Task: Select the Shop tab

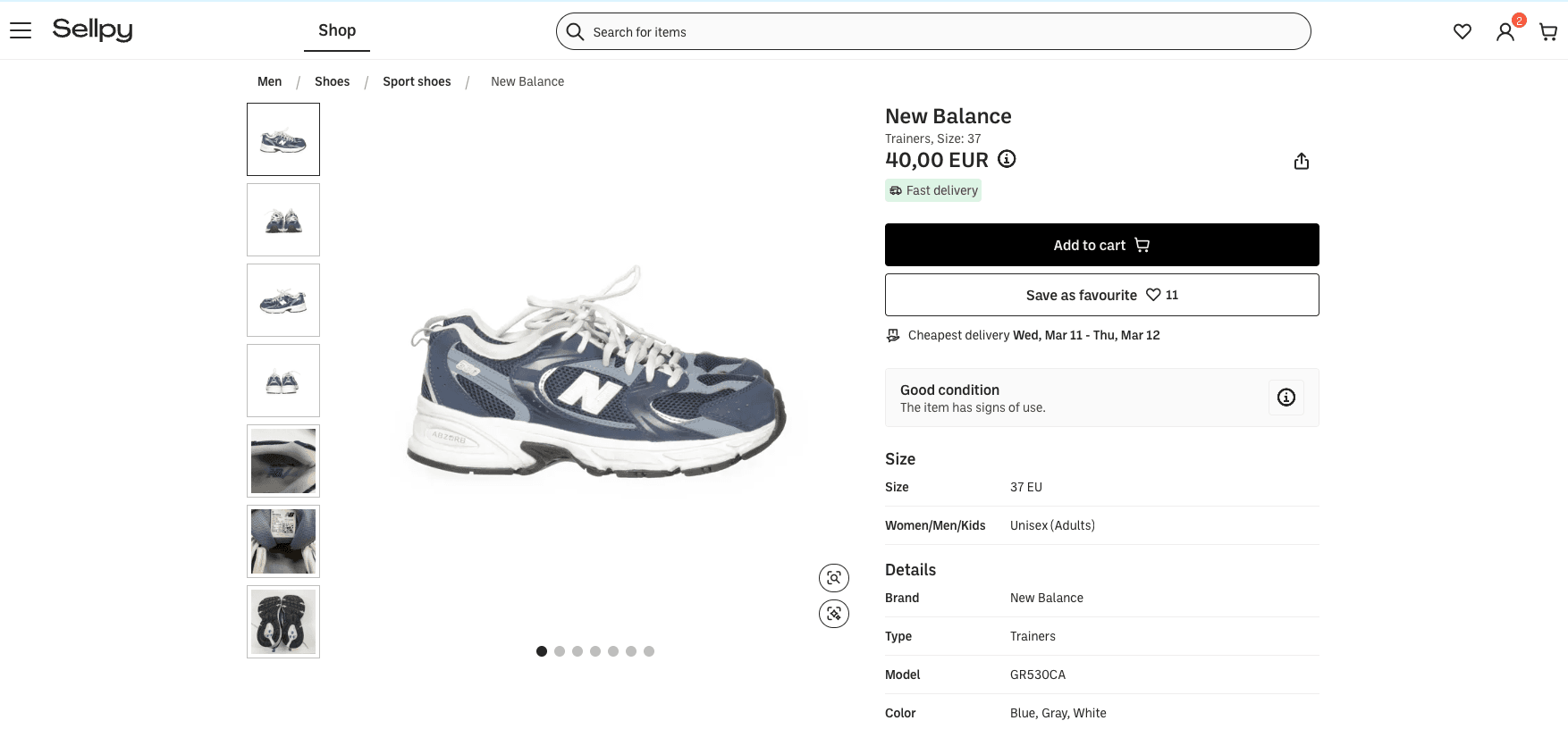Action: coord(337,30)
